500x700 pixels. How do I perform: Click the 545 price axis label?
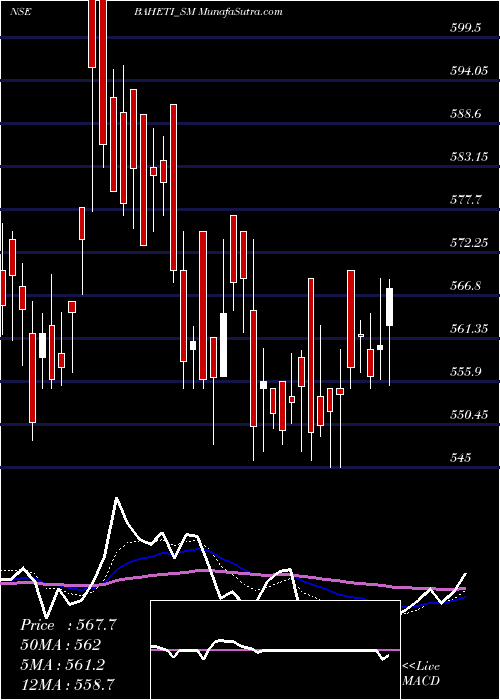pyautogui.click(x=460, y=457)
